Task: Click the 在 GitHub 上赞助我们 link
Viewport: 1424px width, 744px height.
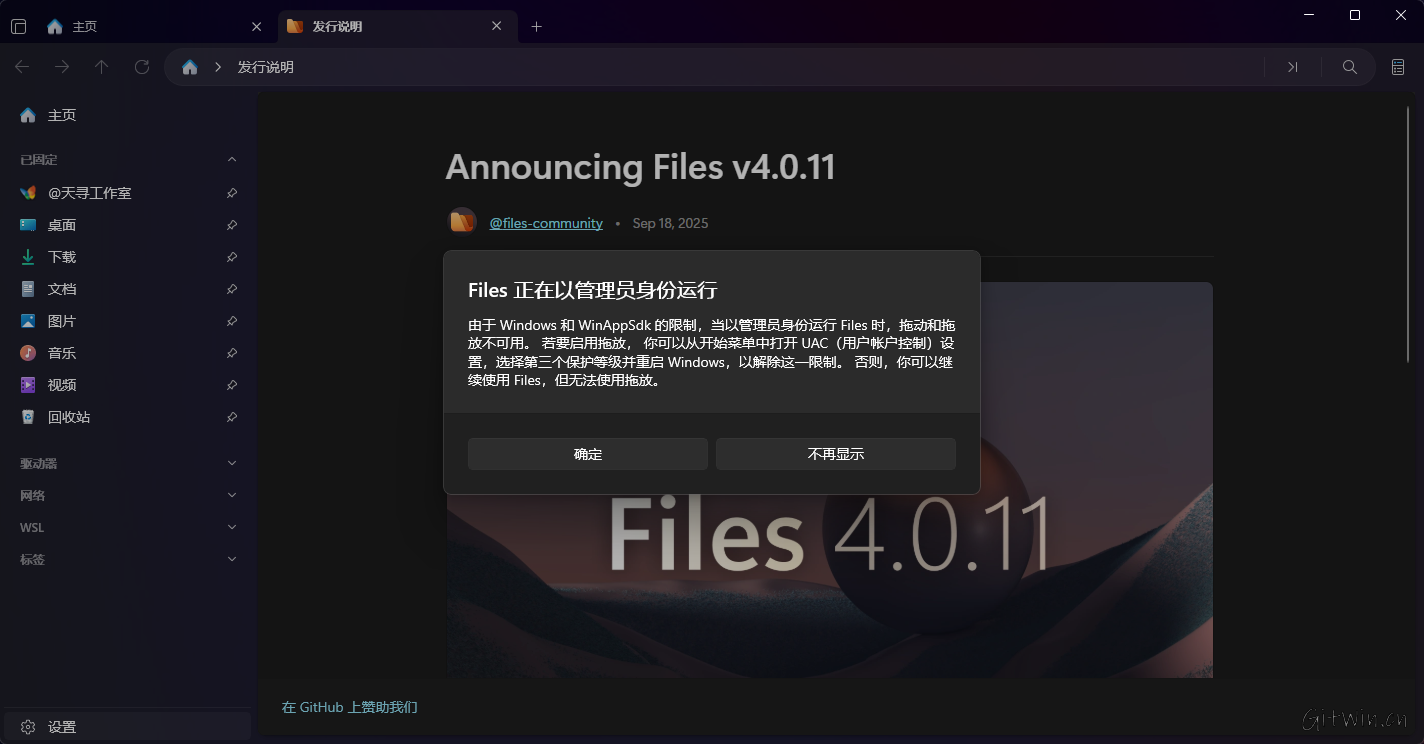Action: pyautogui.click(x=350, y=707)
